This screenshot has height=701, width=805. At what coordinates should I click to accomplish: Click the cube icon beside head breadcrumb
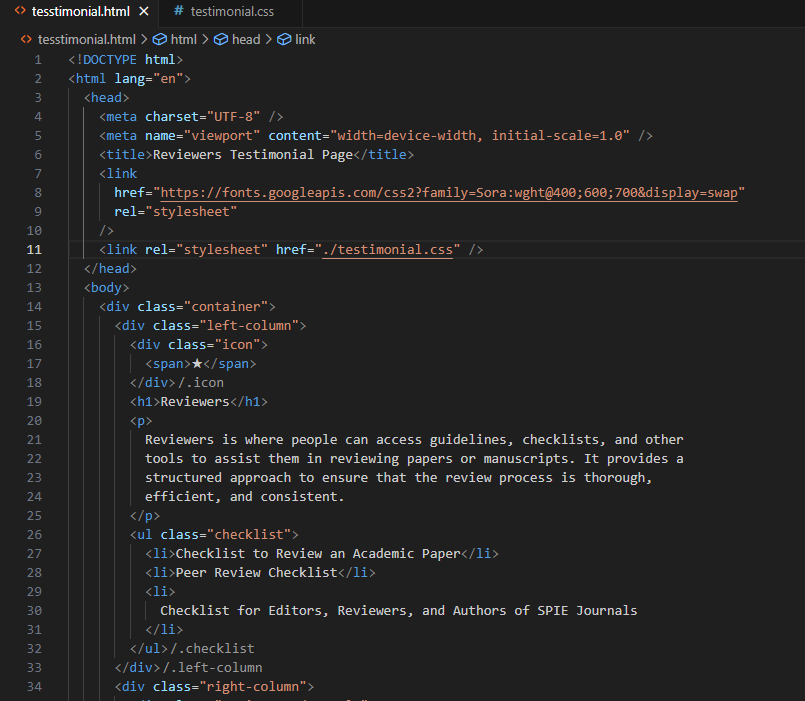[221, 40]
